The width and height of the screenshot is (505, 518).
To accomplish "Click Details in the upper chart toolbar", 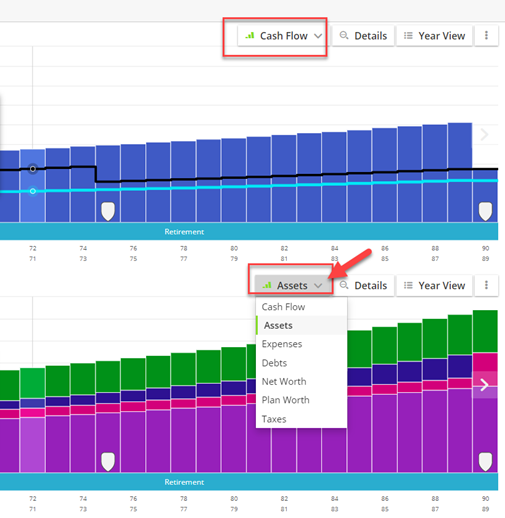I will [x=363, y=36].
